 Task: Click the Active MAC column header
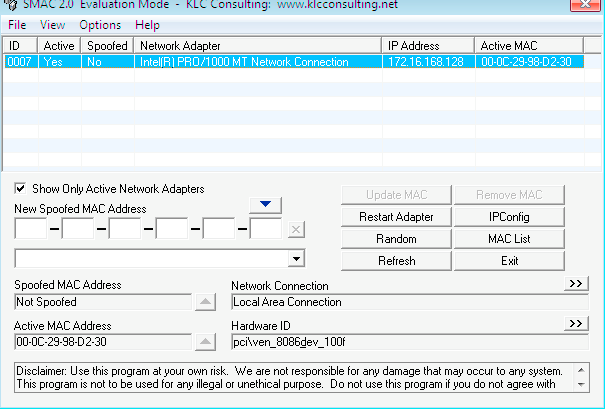[529, 46]
